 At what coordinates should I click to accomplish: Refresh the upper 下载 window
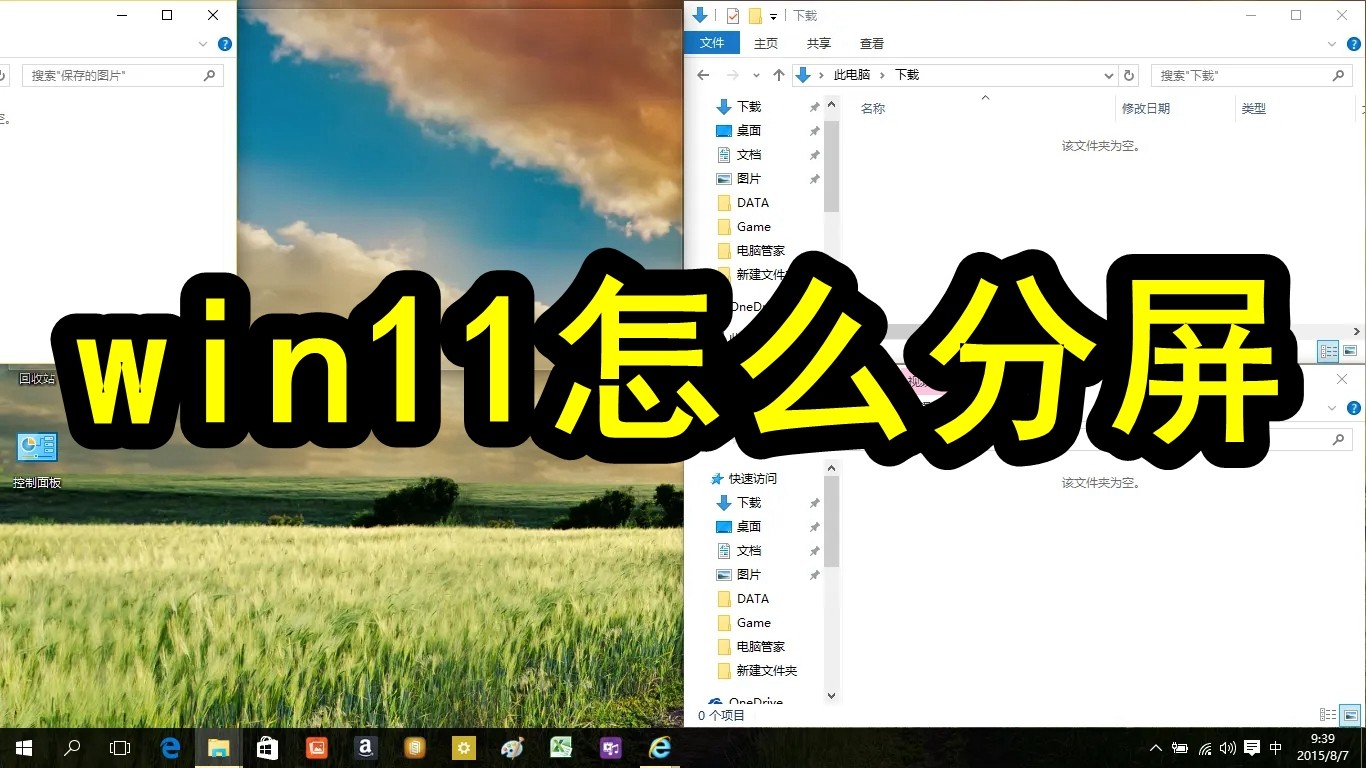pos(1130,75)
